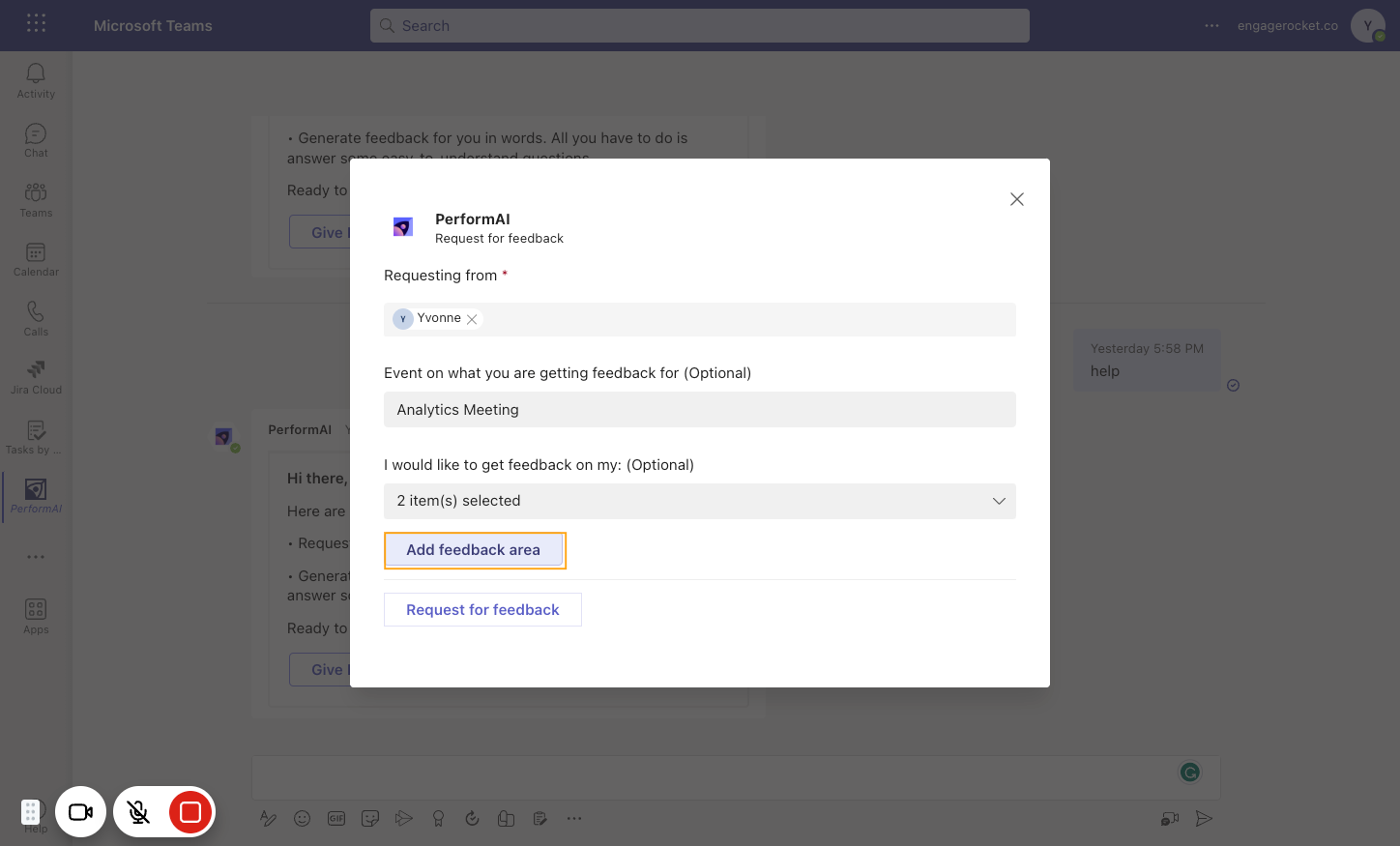Open settings and more menu in header
Image resolution: width=1400 pixels, height=846 pixels.
tap(1211, 26)
